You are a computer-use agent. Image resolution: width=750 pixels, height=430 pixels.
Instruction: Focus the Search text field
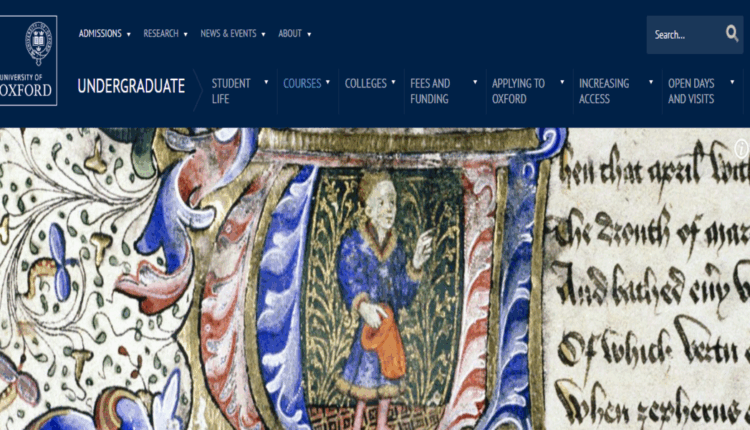(x=685, y=35)
